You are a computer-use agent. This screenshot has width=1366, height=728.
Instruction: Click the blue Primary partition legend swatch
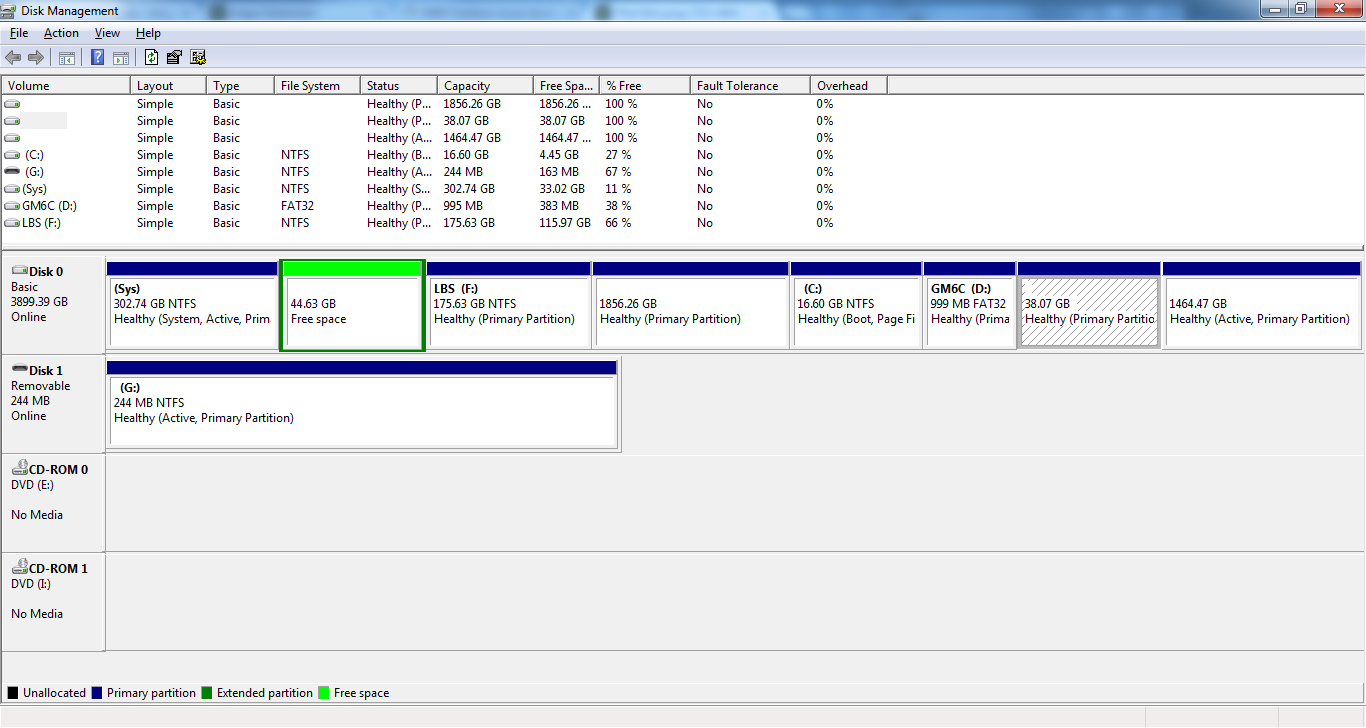[x=97, y=692]
